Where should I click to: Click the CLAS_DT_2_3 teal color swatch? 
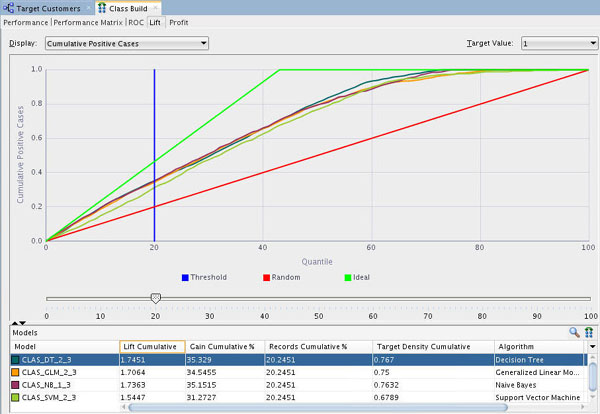(x=15, y=360)
